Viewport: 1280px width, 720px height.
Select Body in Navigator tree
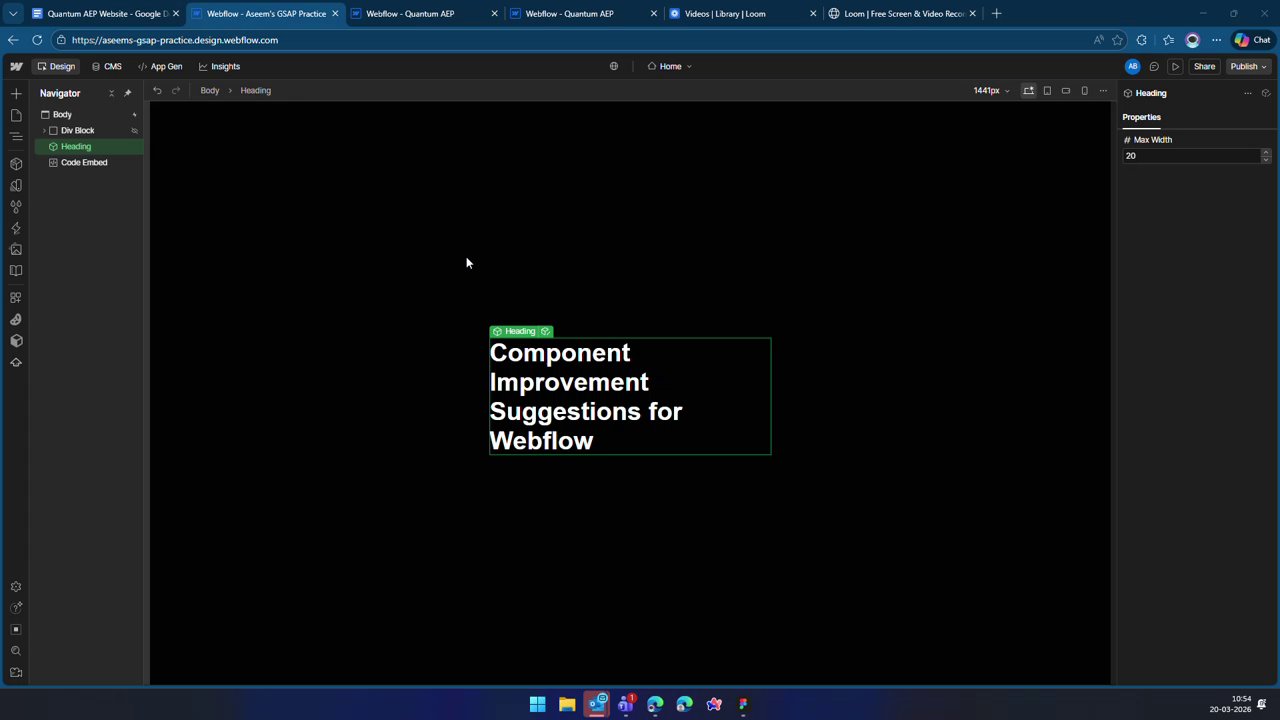pyautogui.click(x=88, y=114)
